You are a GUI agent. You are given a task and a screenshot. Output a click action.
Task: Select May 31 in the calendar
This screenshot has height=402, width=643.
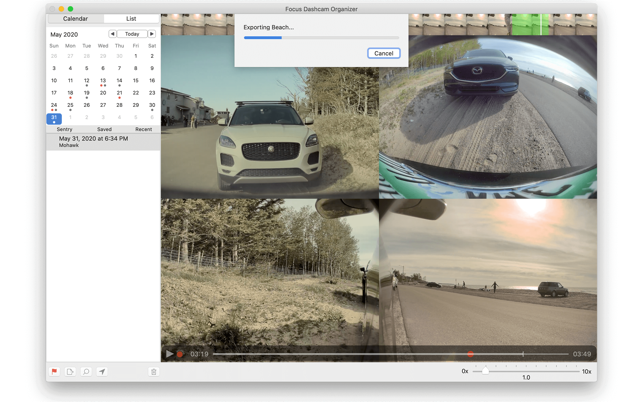click(54, 119)
